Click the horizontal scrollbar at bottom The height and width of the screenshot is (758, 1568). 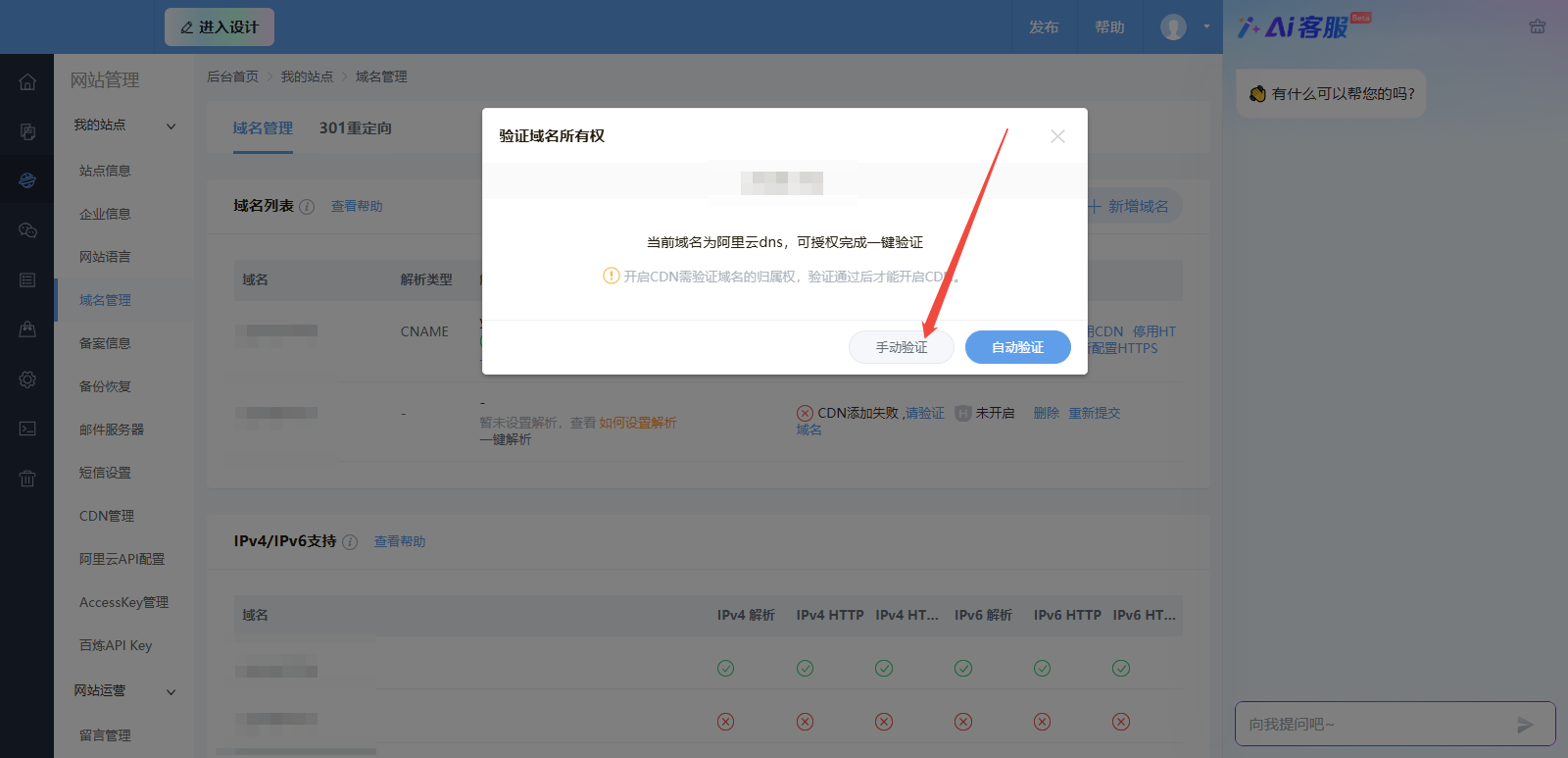point(296,752)
